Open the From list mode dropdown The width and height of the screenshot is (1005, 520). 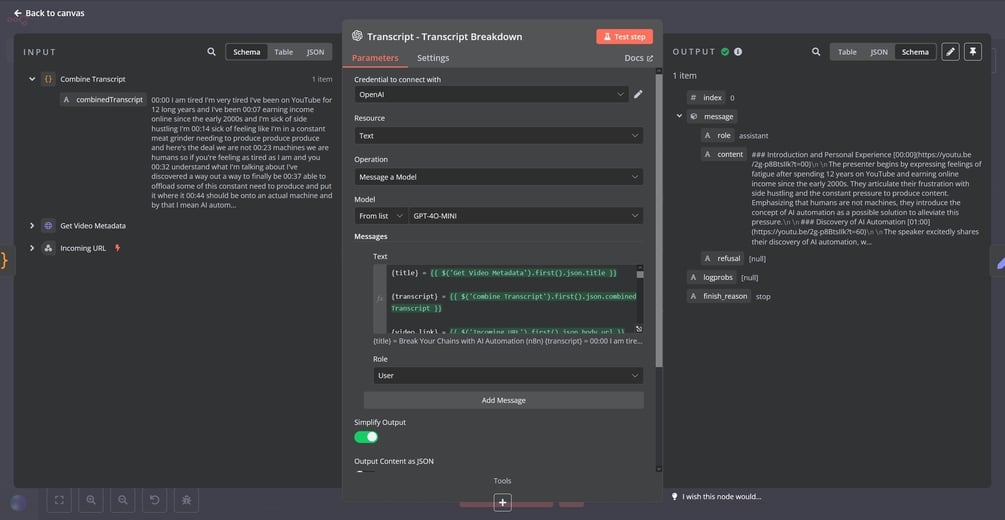[x=381, y=216]
